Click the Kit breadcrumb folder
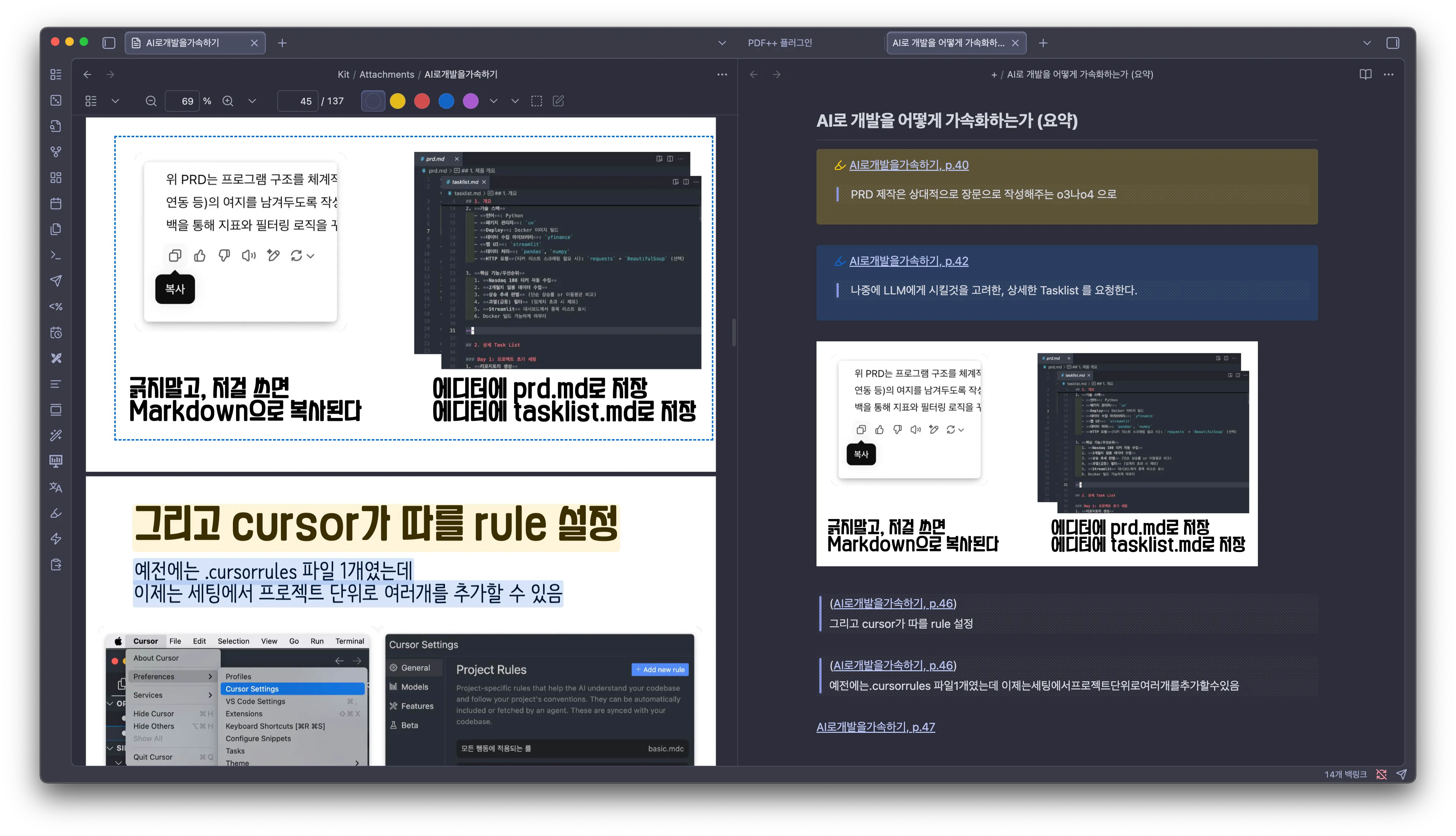The image size is (1456, 836). point(343,75)
